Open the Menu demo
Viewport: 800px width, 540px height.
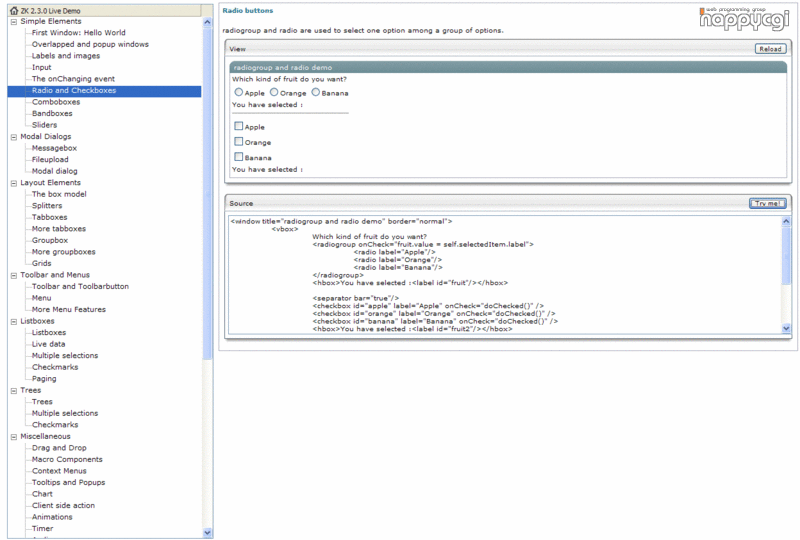[x=41, y=298]
